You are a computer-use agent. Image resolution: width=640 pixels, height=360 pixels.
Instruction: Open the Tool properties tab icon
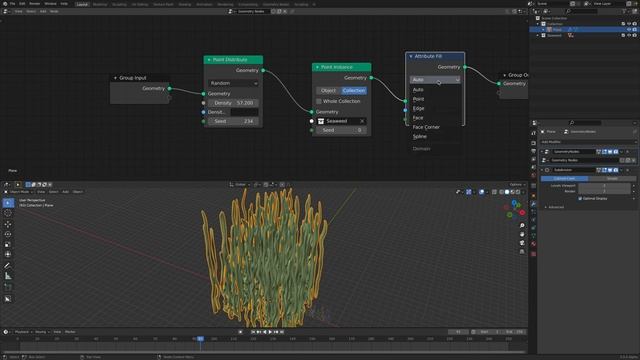point(533,133)
